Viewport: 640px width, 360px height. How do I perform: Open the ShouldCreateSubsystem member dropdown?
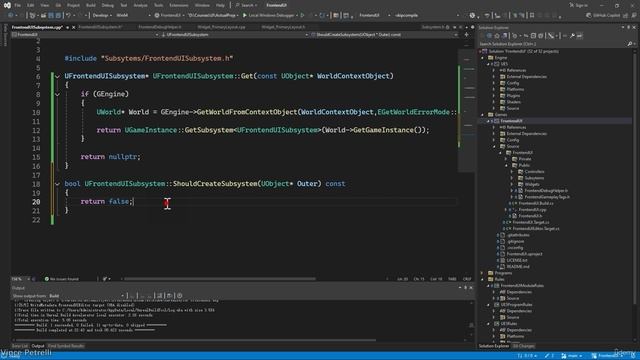tap(384, 35)
